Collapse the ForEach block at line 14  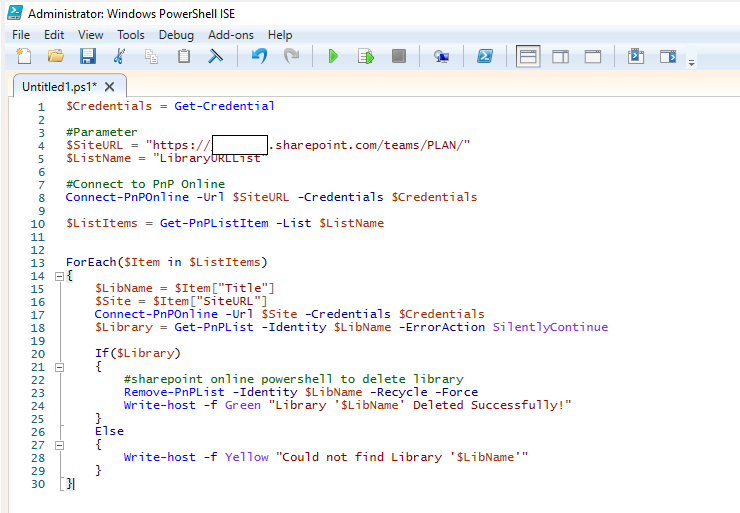tap(59, 276)
